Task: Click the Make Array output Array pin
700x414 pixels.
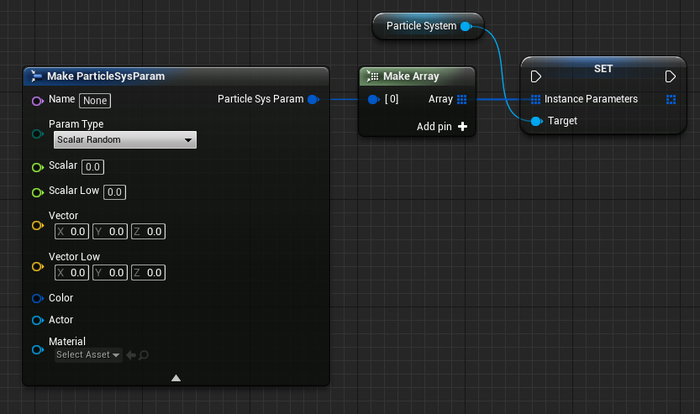Action: coord(462,99)
